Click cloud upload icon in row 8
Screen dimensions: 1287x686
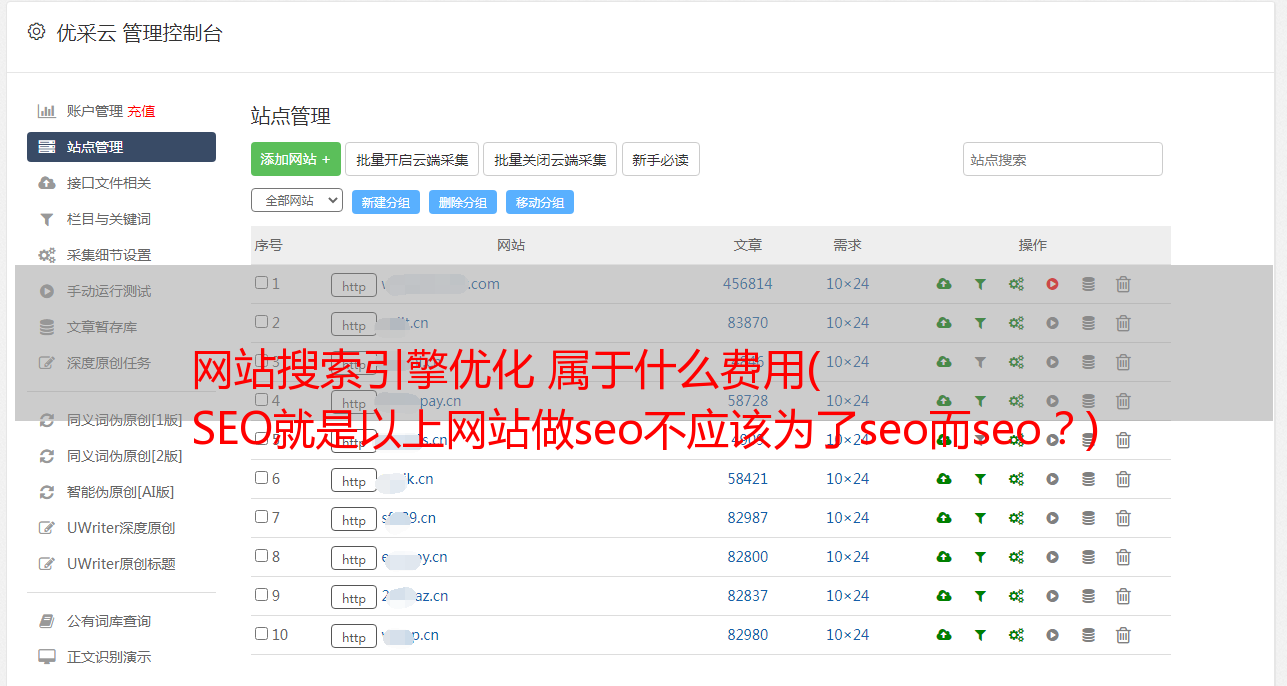click(944, 557)
